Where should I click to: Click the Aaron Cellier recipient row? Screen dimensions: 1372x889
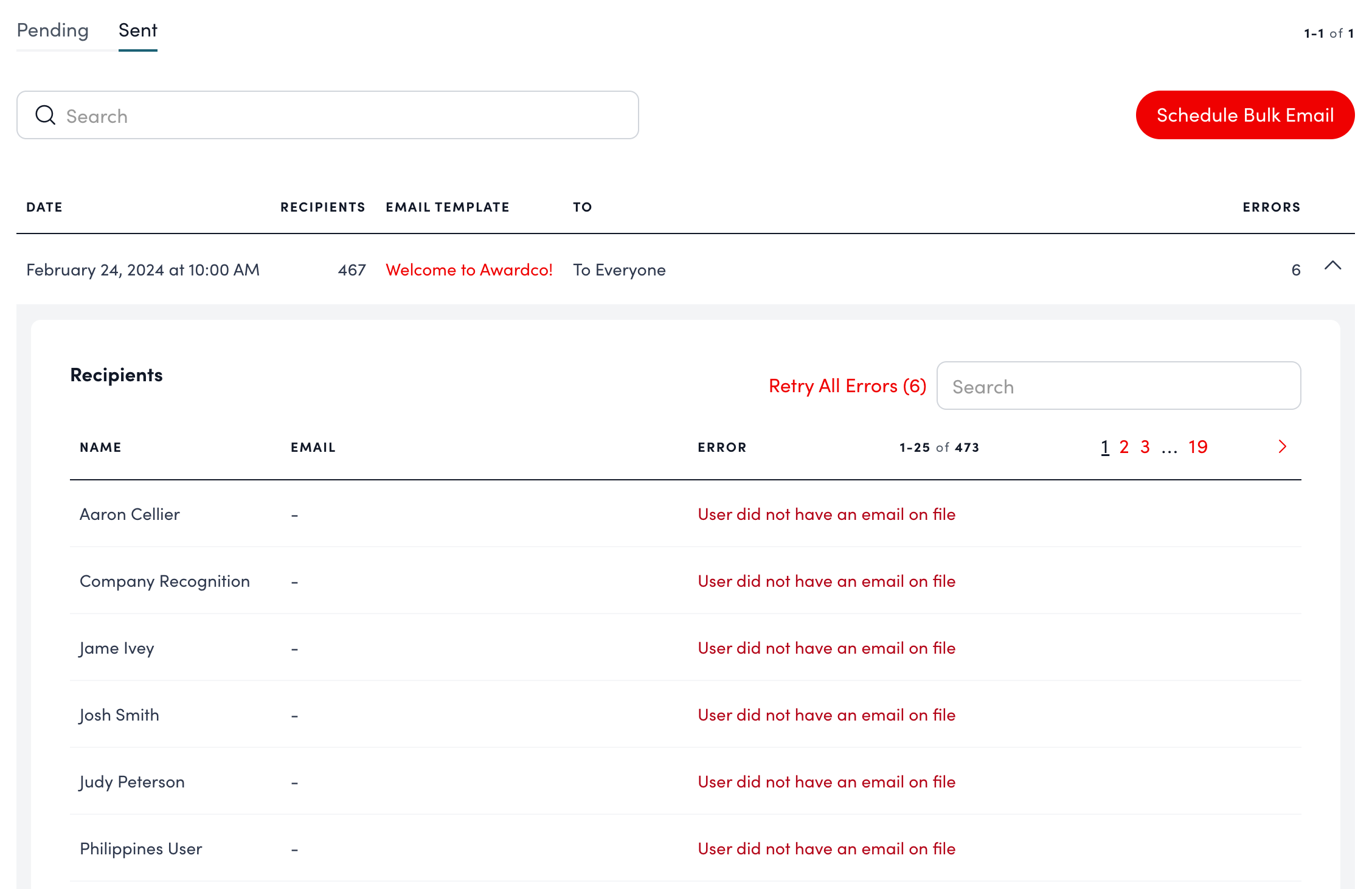coord(130,514)
